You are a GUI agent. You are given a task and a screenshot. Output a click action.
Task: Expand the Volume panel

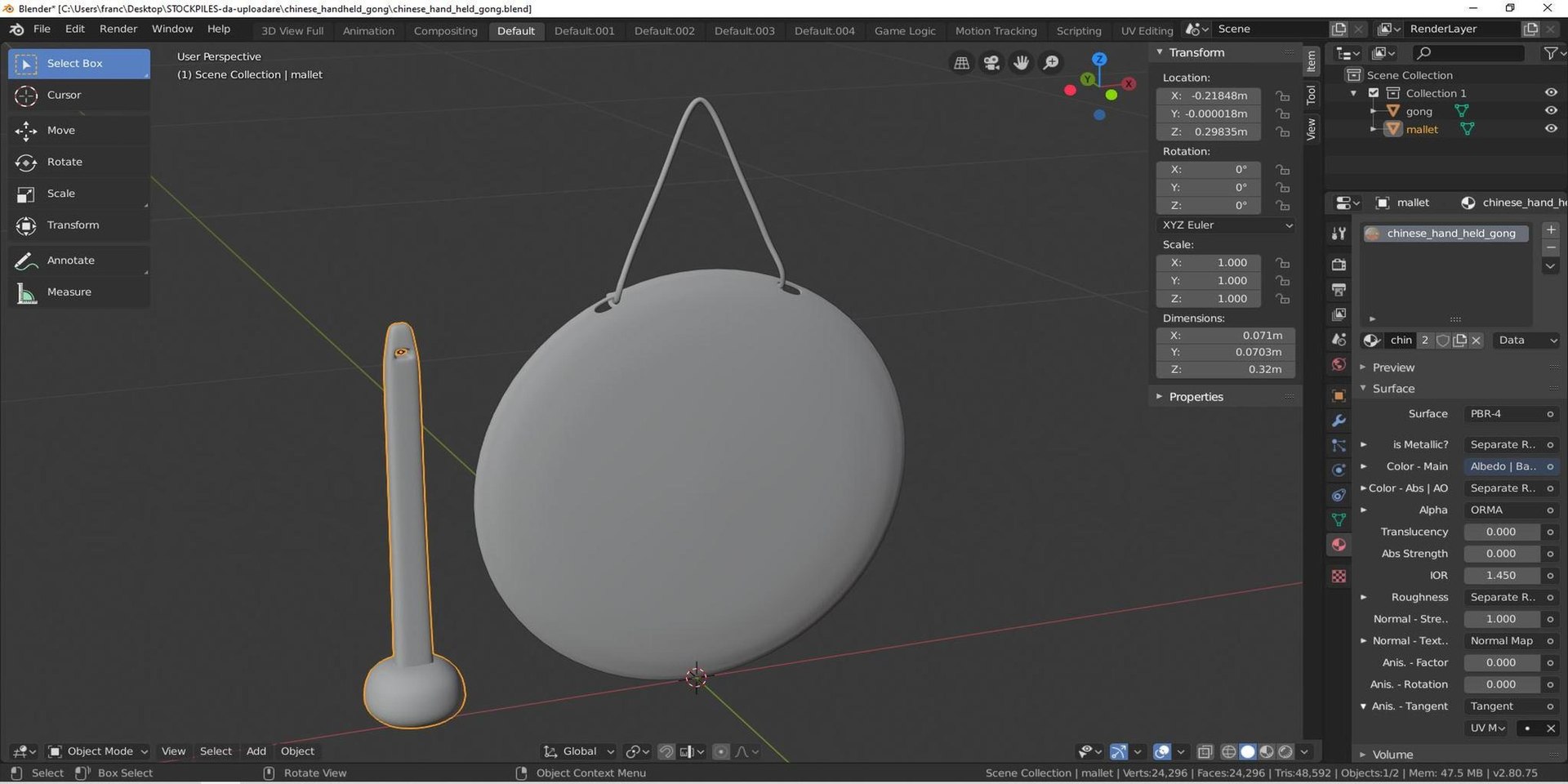[1392, 755]
